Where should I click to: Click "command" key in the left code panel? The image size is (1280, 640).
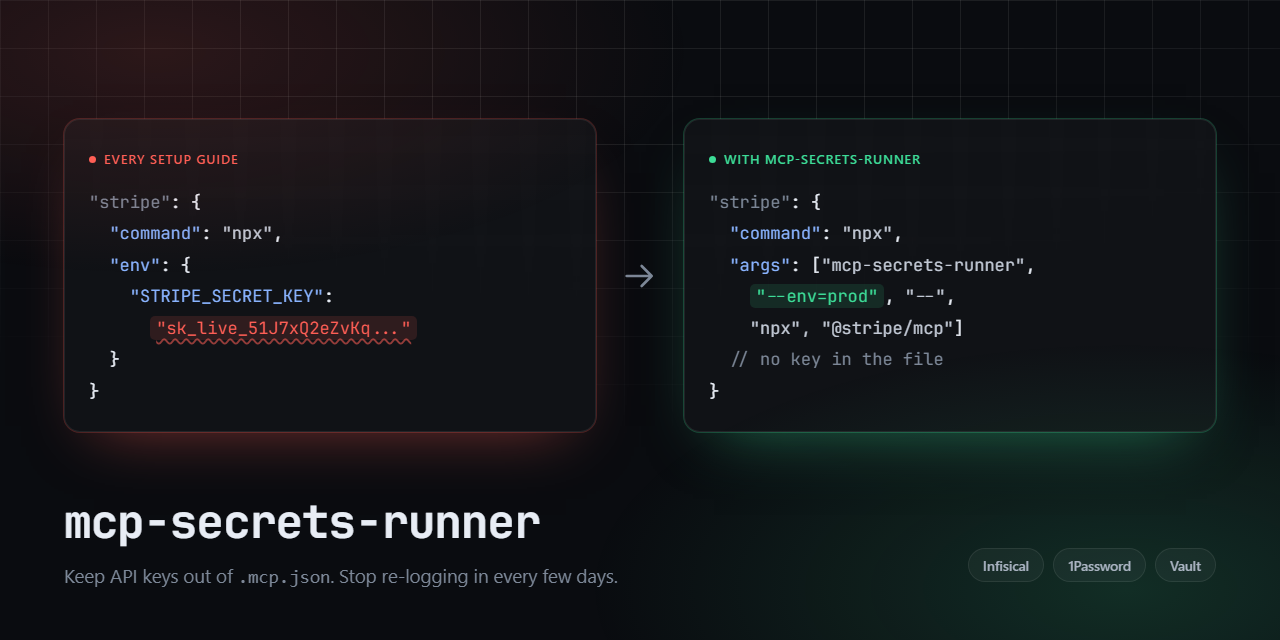coord(156,233)
